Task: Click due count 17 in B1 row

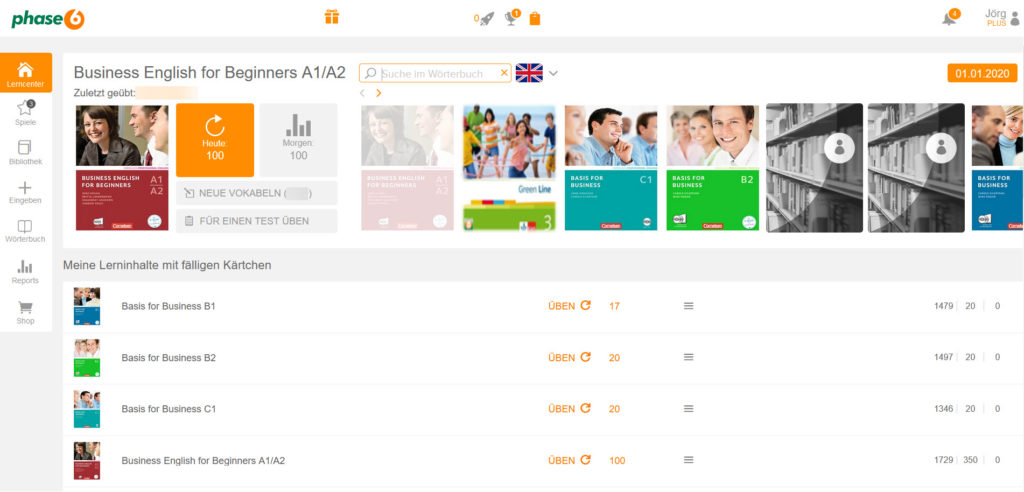Action: (x=614, y=306)
